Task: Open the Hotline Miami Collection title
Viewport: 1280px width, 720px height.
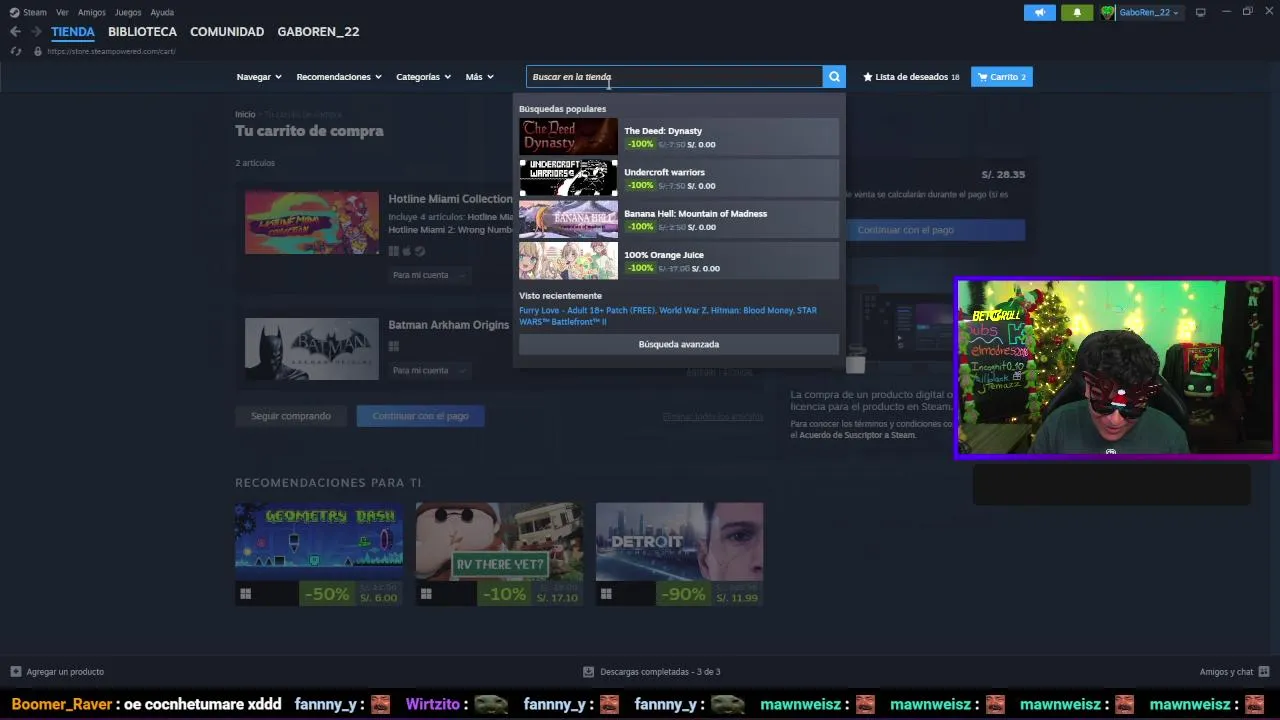Action: coord(450,199)
